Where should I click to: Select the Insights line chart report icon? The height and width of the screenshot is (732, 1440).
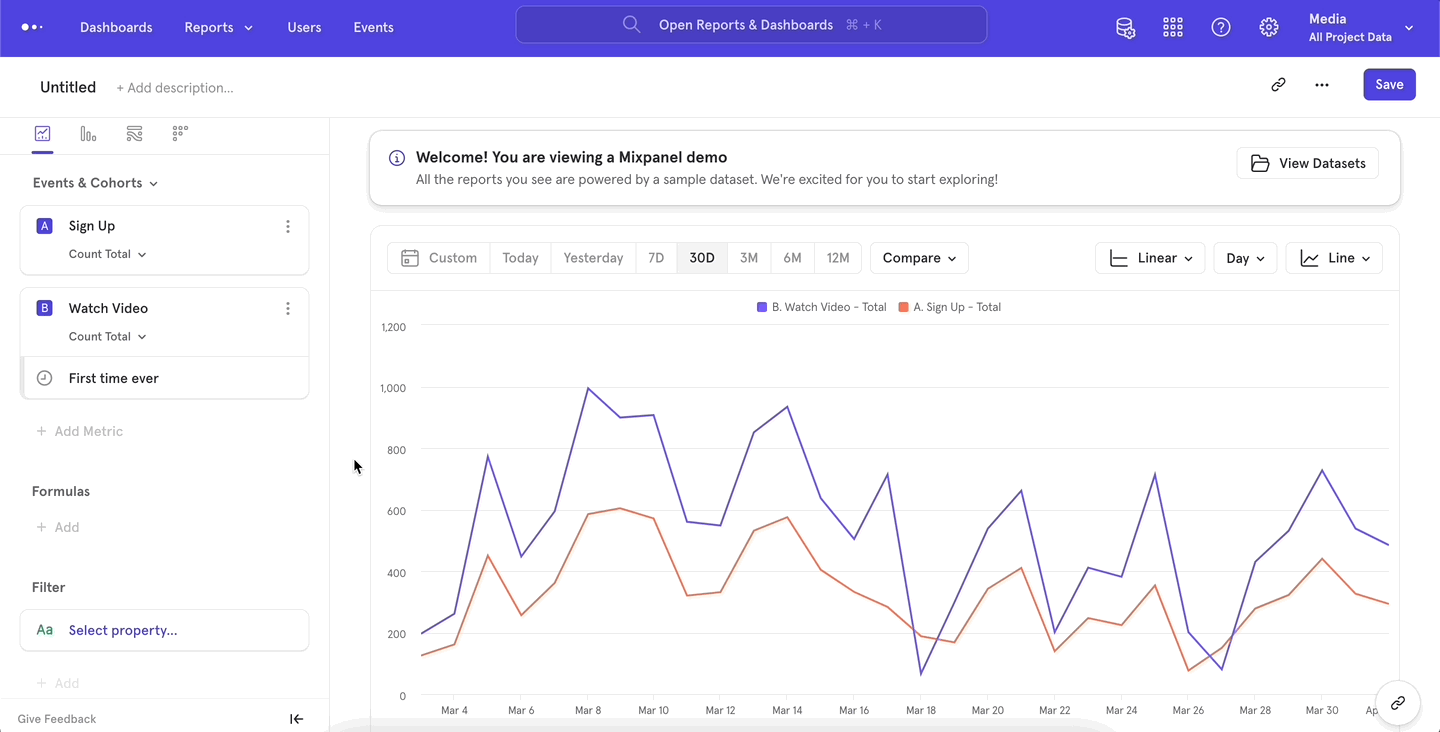[x=42, y=134]
